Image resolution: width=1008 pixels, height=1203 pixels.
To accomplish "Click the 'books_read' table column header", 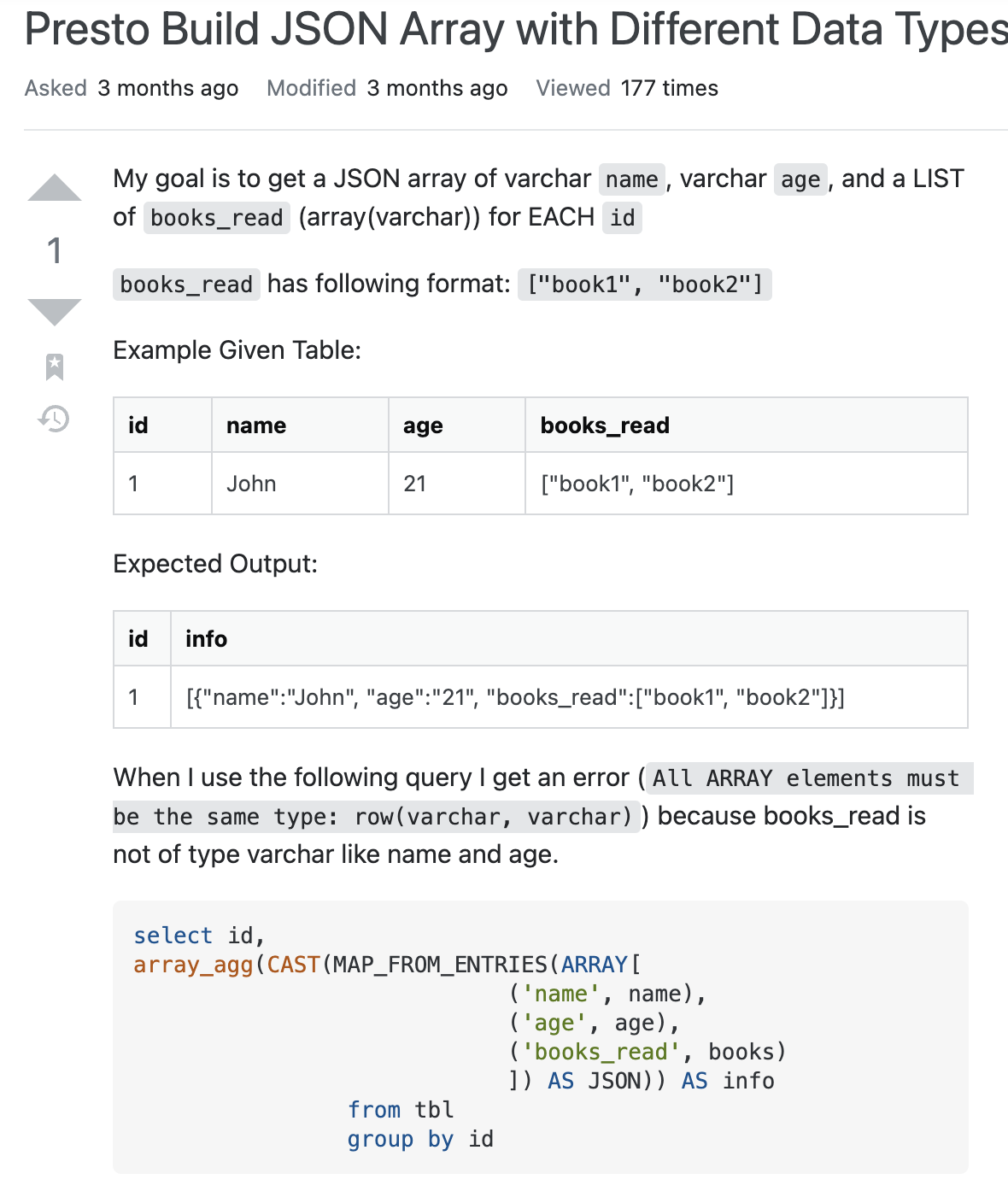I will (603, 425).
